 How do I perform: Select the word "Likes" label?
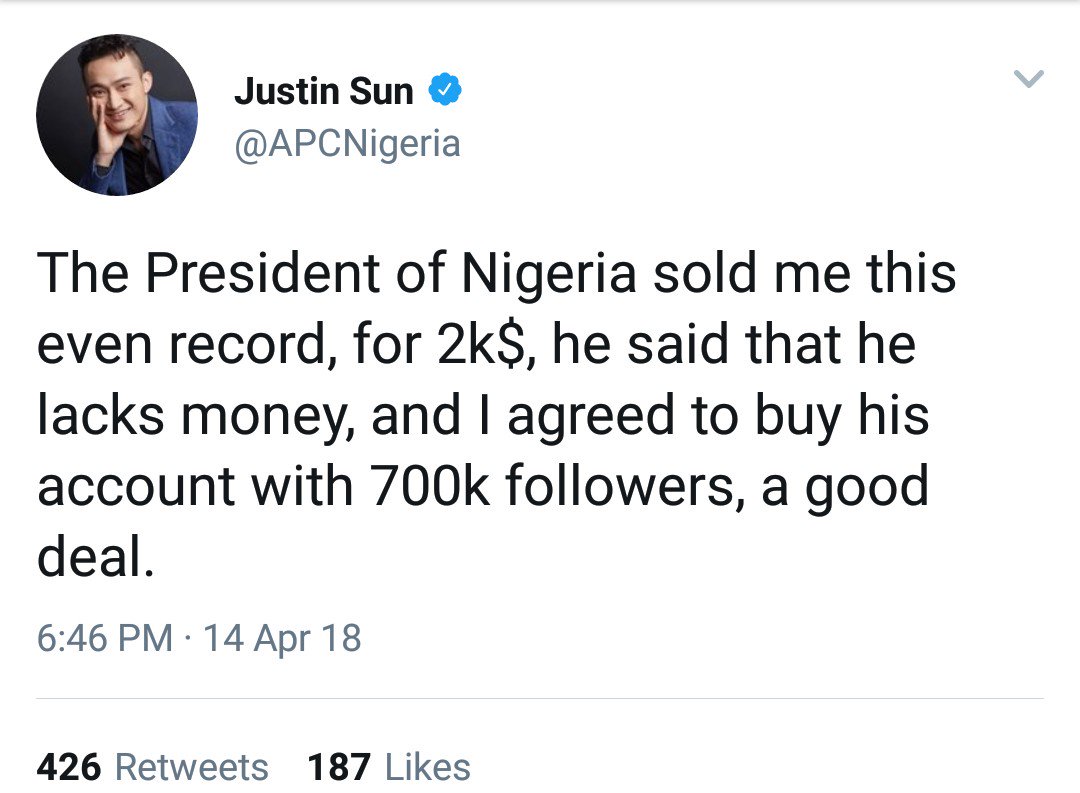click(x=428, y=767)
